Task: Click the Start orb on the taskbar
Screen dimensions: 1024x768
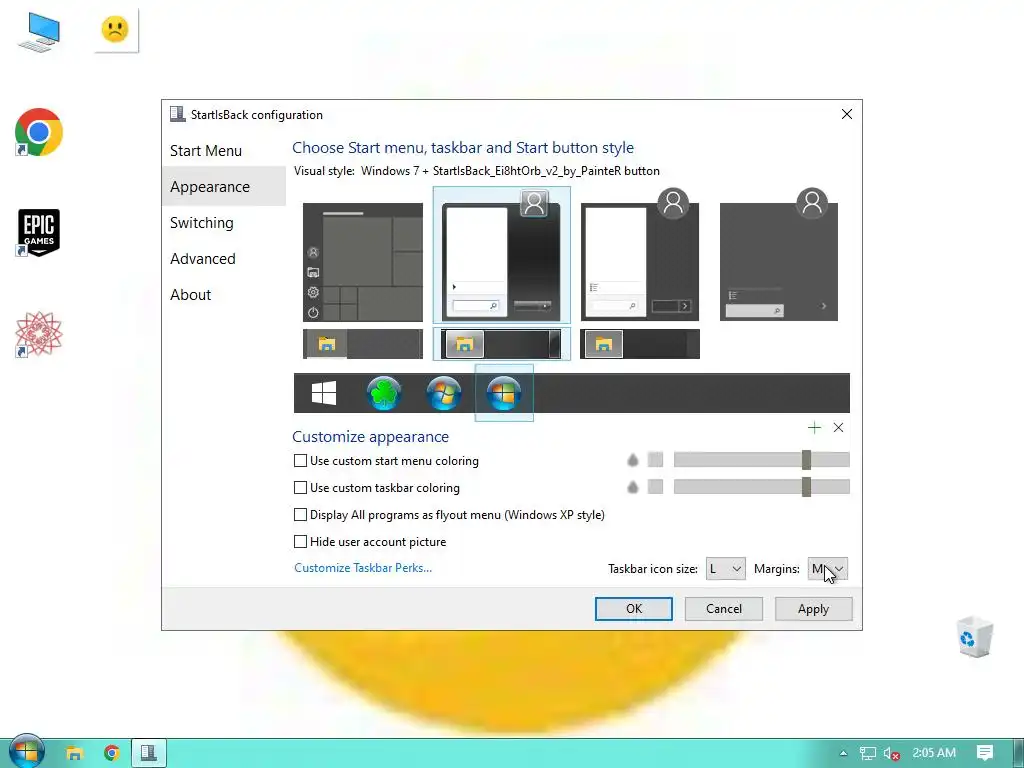Action: tap(26, 752)
